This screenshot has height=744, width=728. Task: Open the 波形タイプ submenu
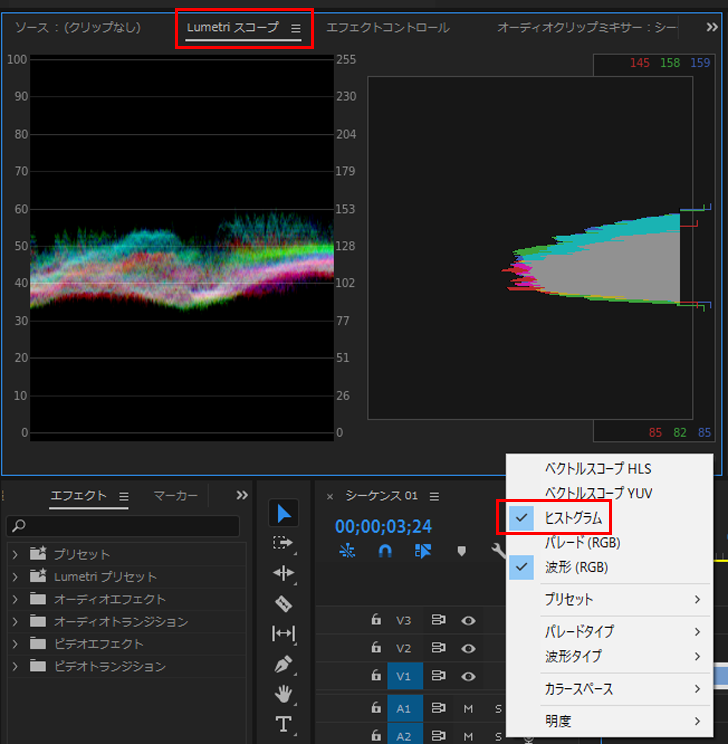610,656
